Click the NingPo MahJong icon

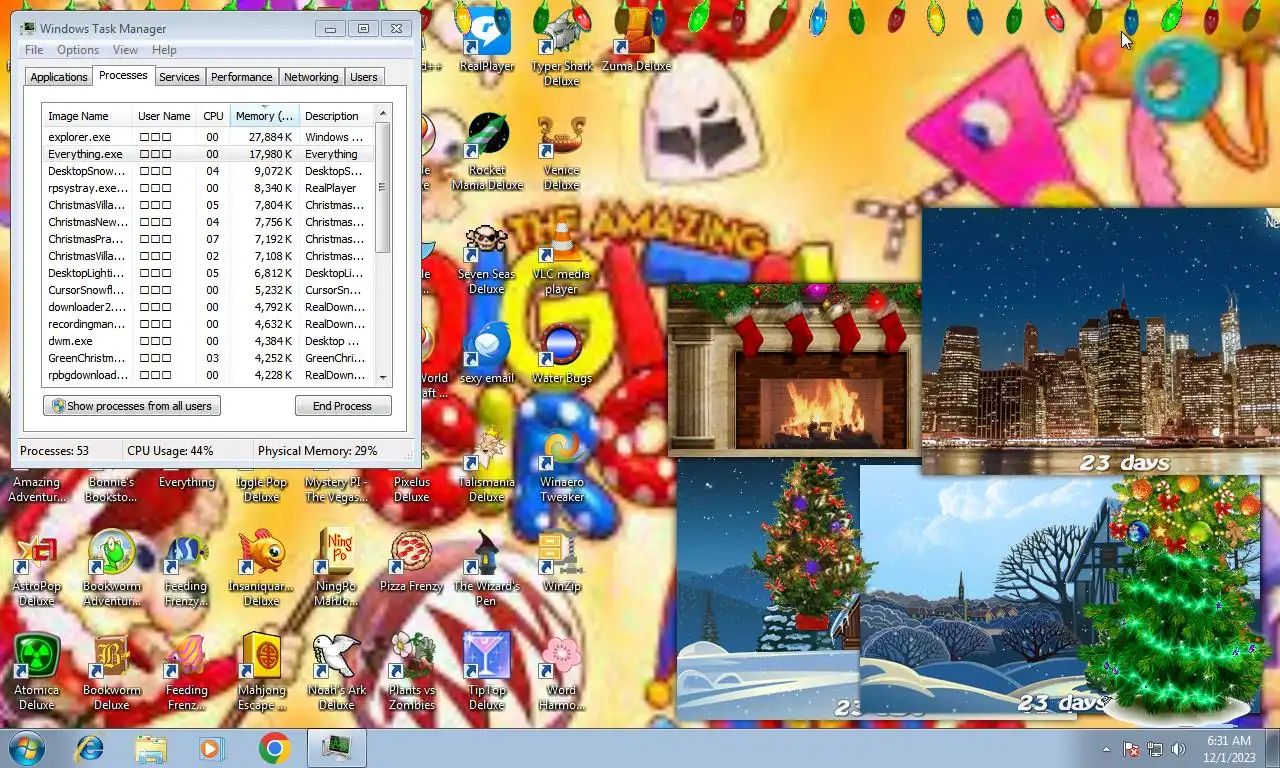click(x=336, y=568)
